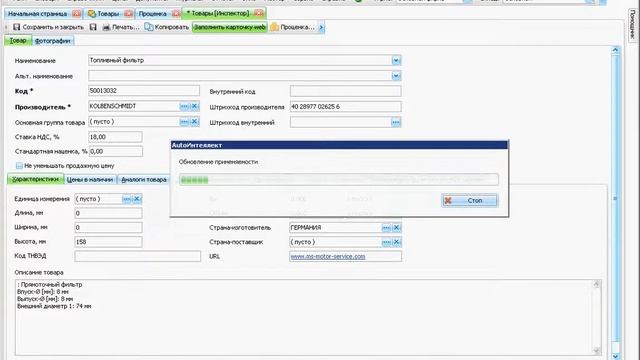Click Стоп in AutoИнтеллект dialog
The image size is (640, 360).
(469, 200)
